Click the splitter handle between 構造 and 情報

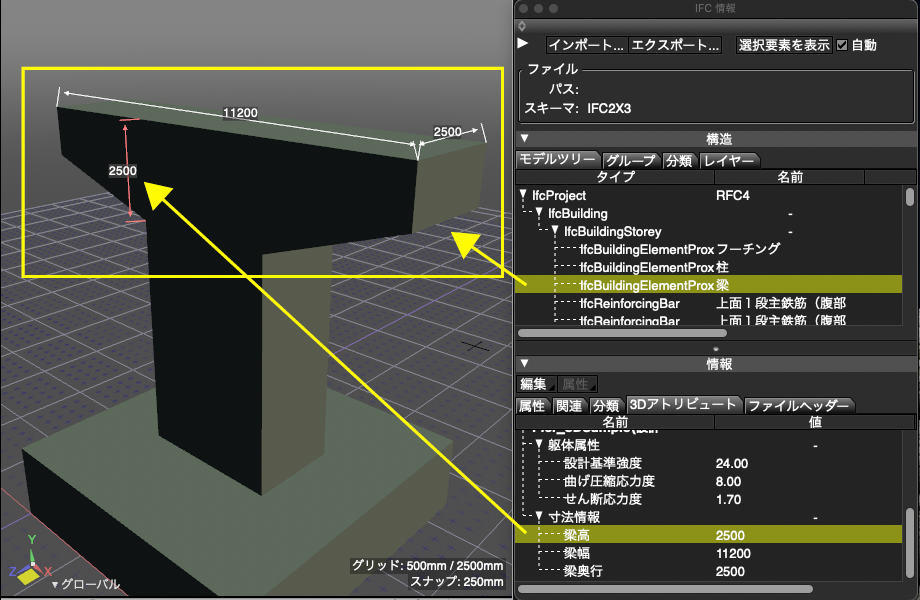[715, 348]
